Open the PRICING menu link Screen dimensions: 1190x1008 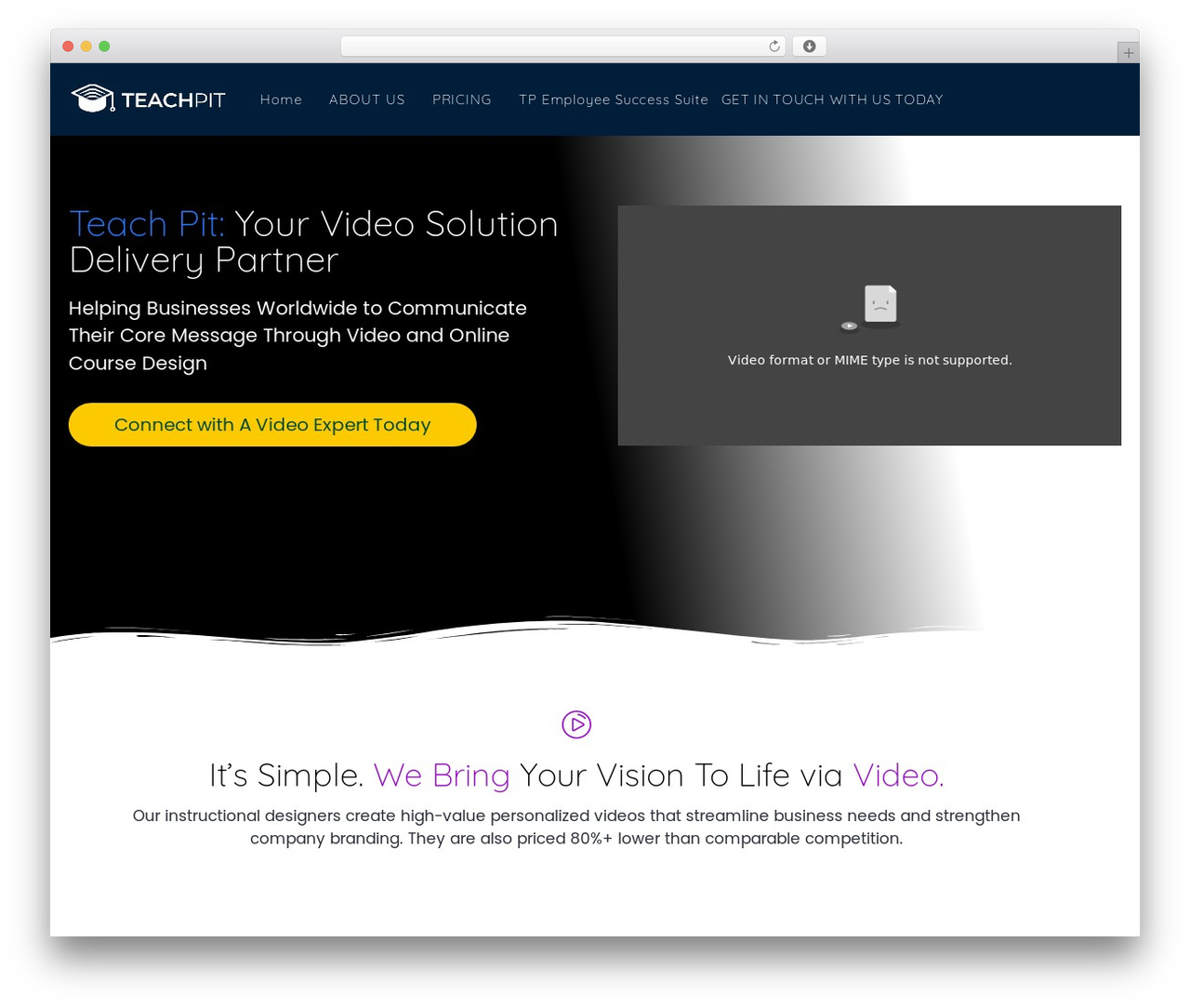tap(462, 99)
